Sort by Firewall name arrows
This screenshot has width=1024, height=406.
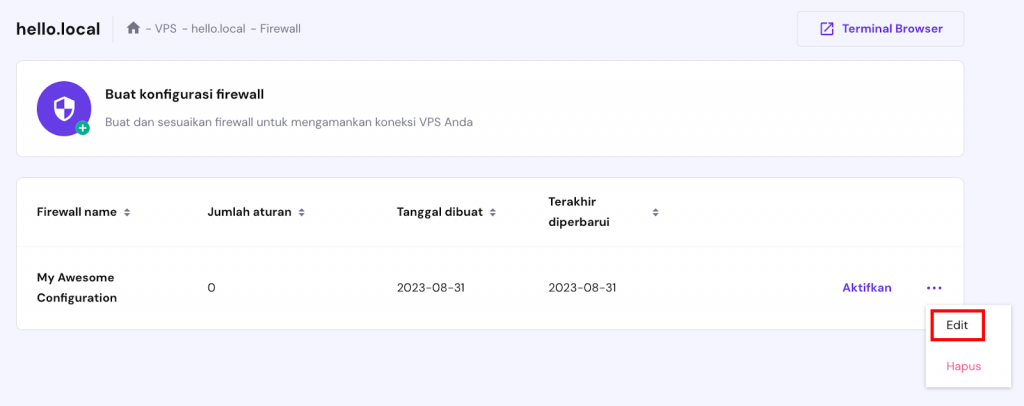(127, 212)
